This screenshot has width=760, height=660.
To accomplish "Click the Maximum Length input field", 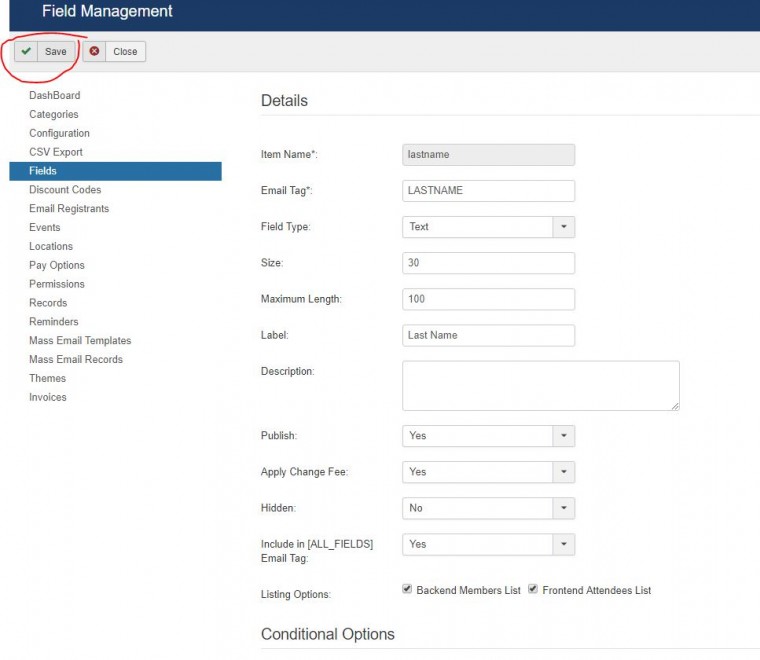I will coord(488,299).
